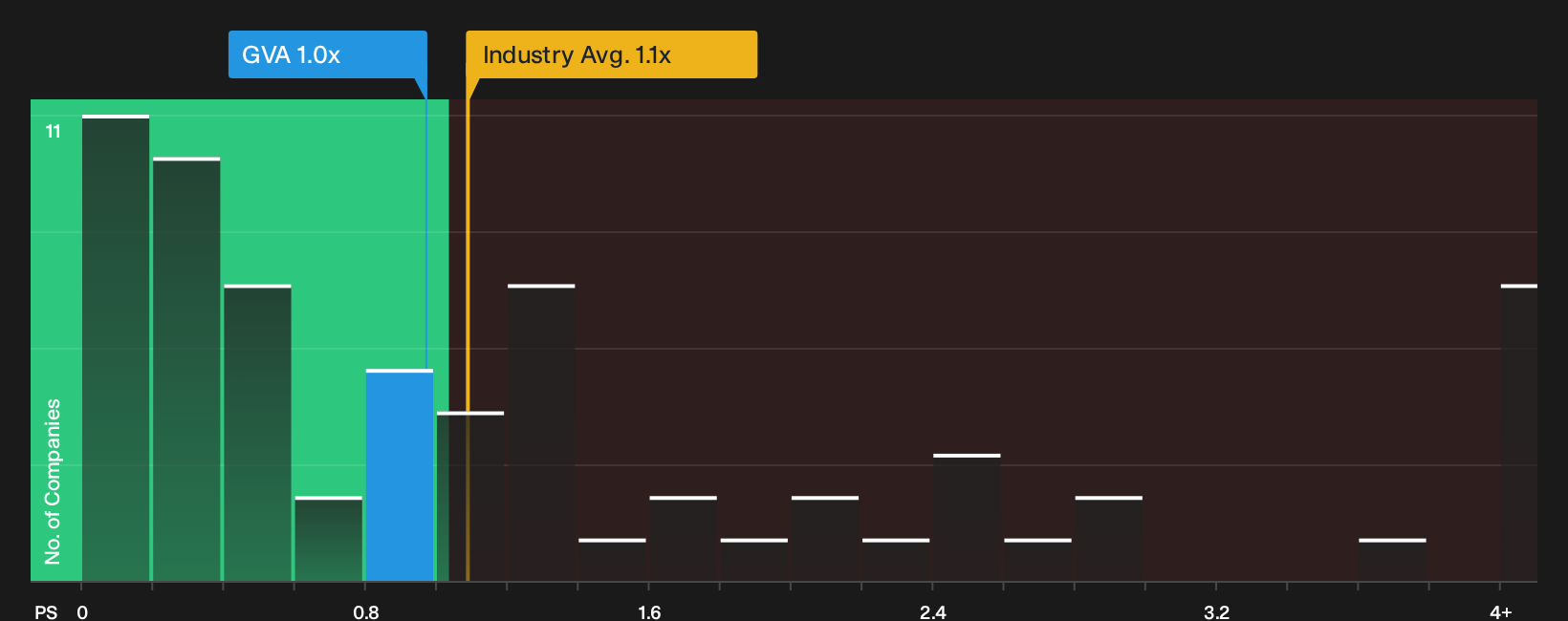Click the blue GVA 1.0x label

pos(327,54)
